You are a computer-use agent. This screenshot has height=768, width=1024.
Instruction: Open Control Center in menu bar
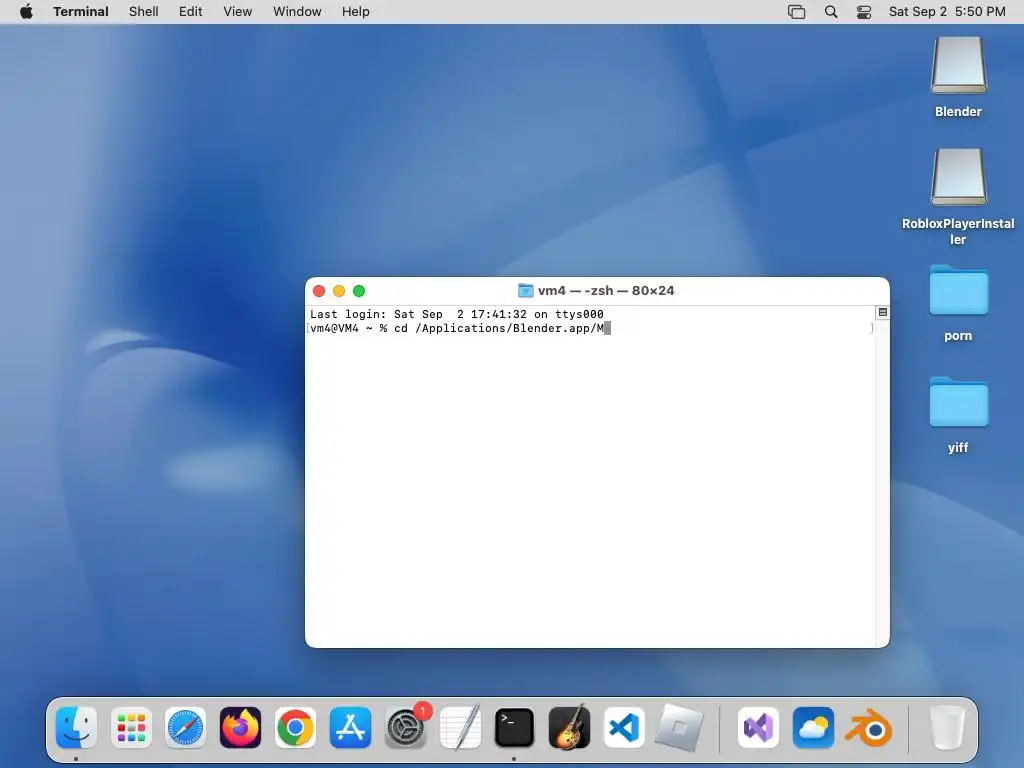pyautogui.click(x=864, y=12)
